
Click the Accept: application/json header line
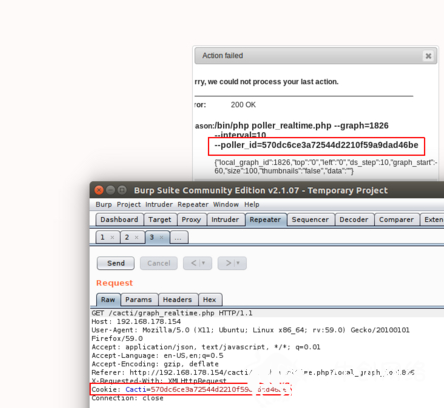pyautogui.click(x=206, y=347)
